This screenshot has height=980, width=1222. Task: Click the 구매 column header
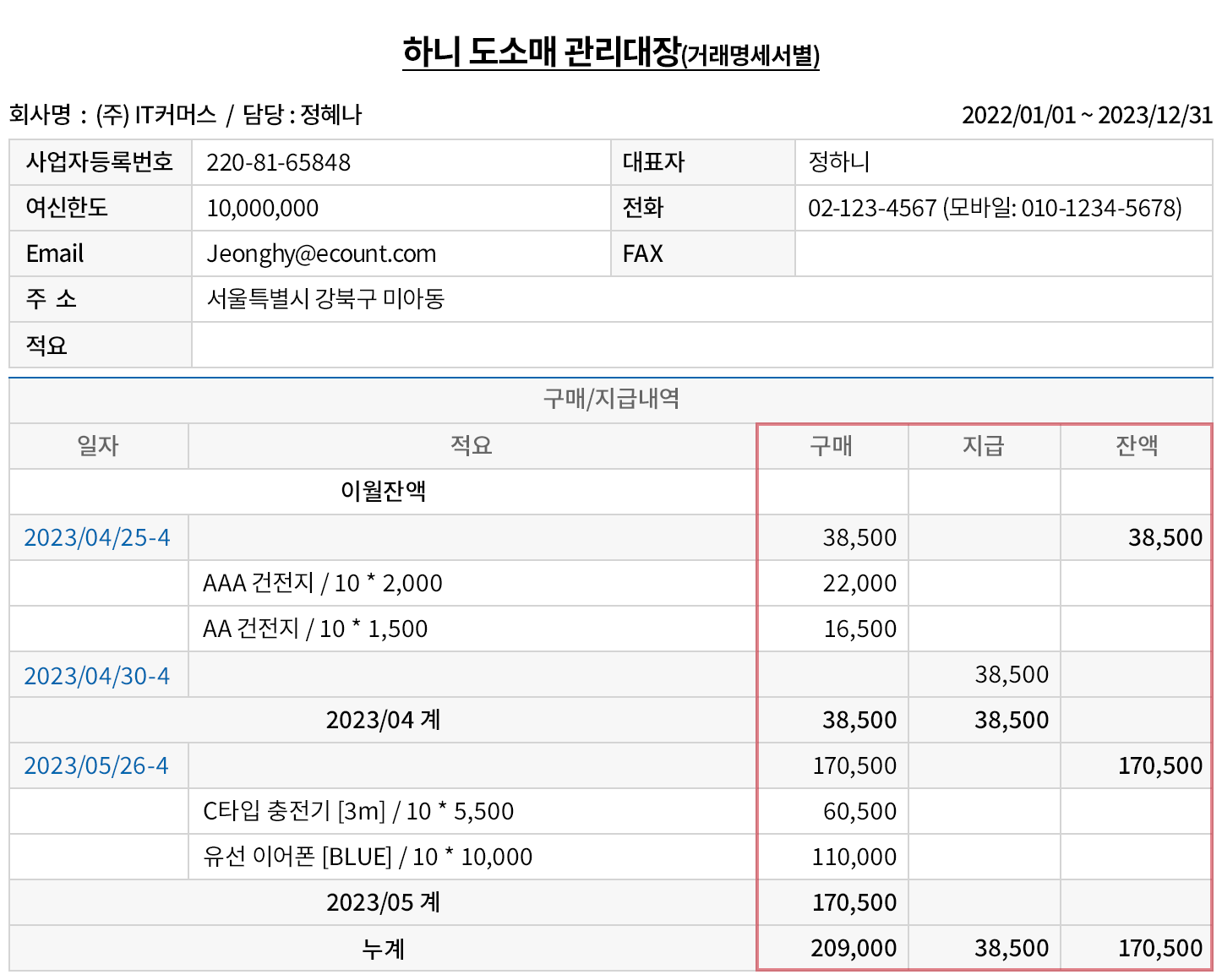click(832, 445)
